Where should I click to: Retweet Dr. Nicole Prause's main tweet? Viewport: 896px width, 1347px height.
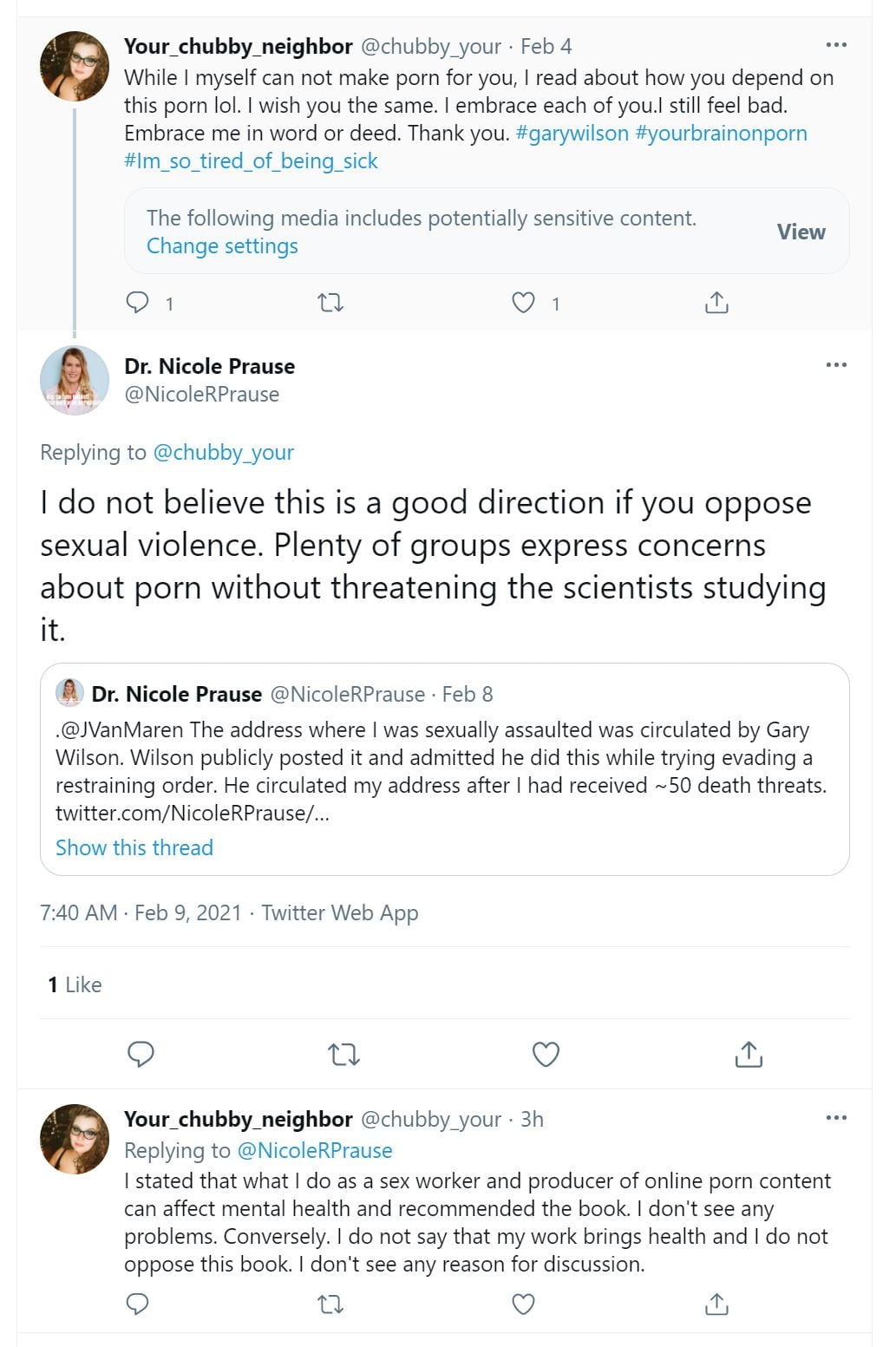pyautogui.click(x=343, y=1054)
